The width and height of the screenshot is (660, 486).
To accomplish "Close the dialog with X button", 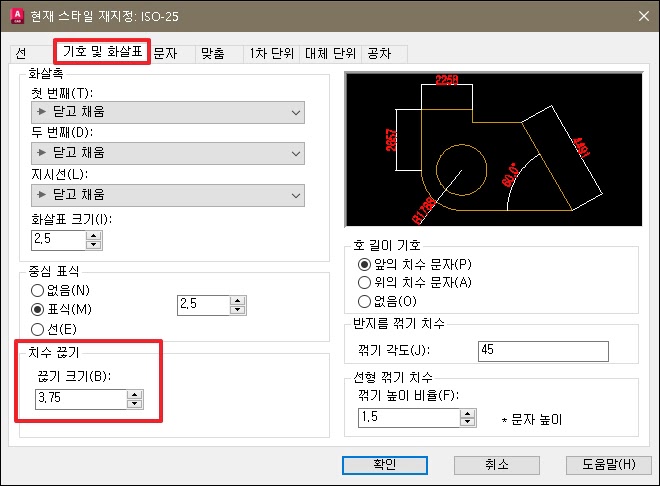I will [x=644, y=16].
